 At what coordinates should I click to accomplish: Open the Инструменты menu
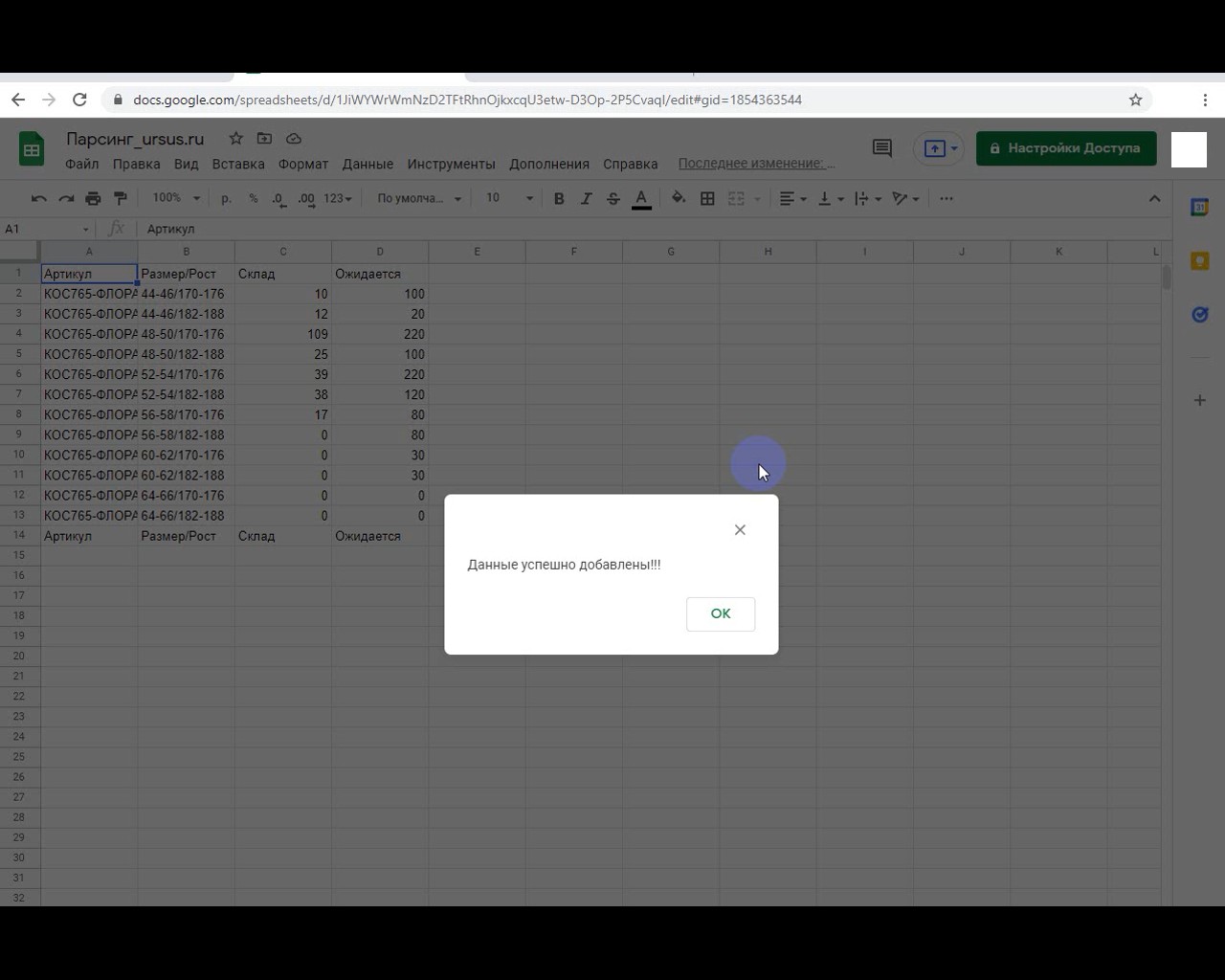tap(451, 164)
